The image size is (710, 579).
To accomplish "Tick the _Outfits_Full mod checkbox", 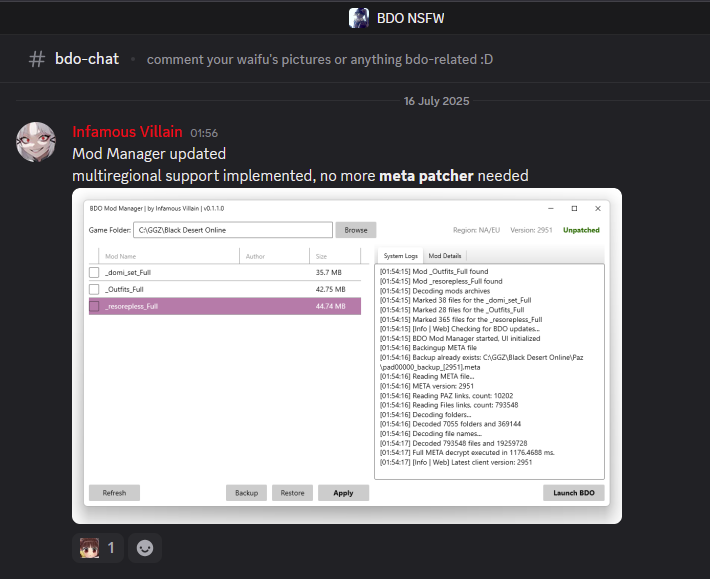I will [x=94, y=289].
